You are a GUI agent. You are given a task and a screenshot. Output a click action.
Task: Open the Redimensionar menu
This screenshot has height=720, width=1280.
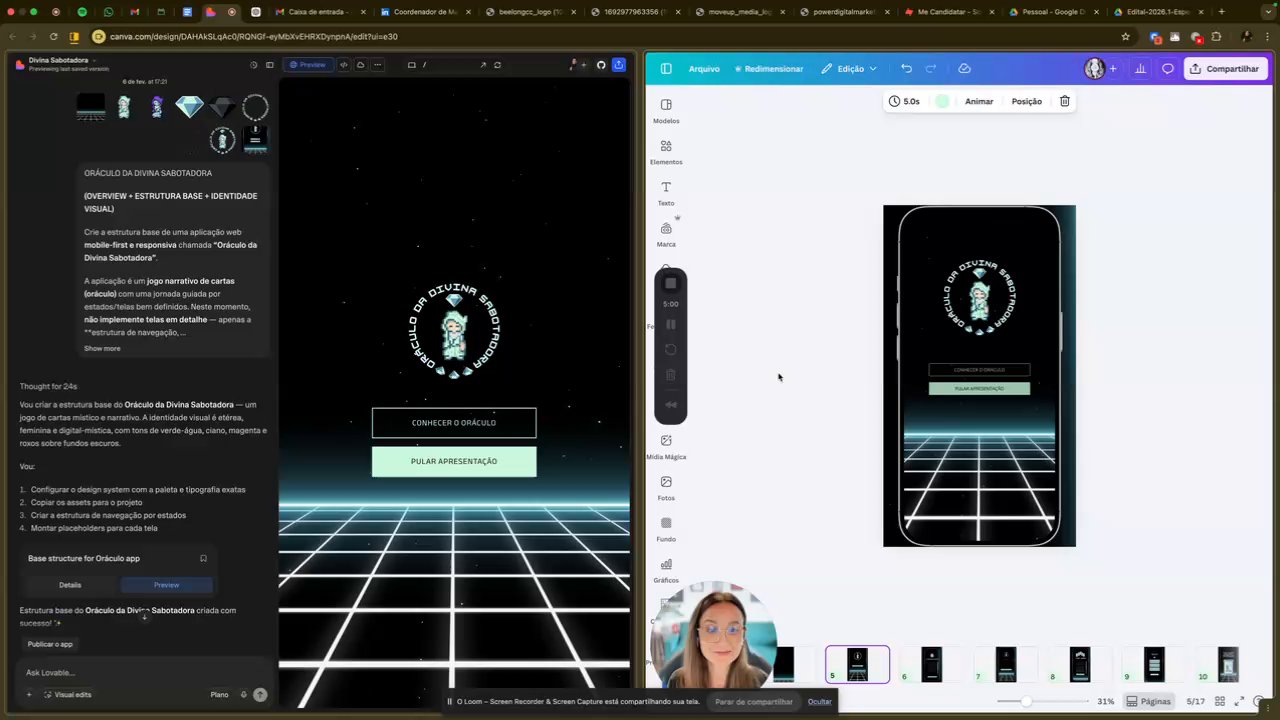coord(768,68)
